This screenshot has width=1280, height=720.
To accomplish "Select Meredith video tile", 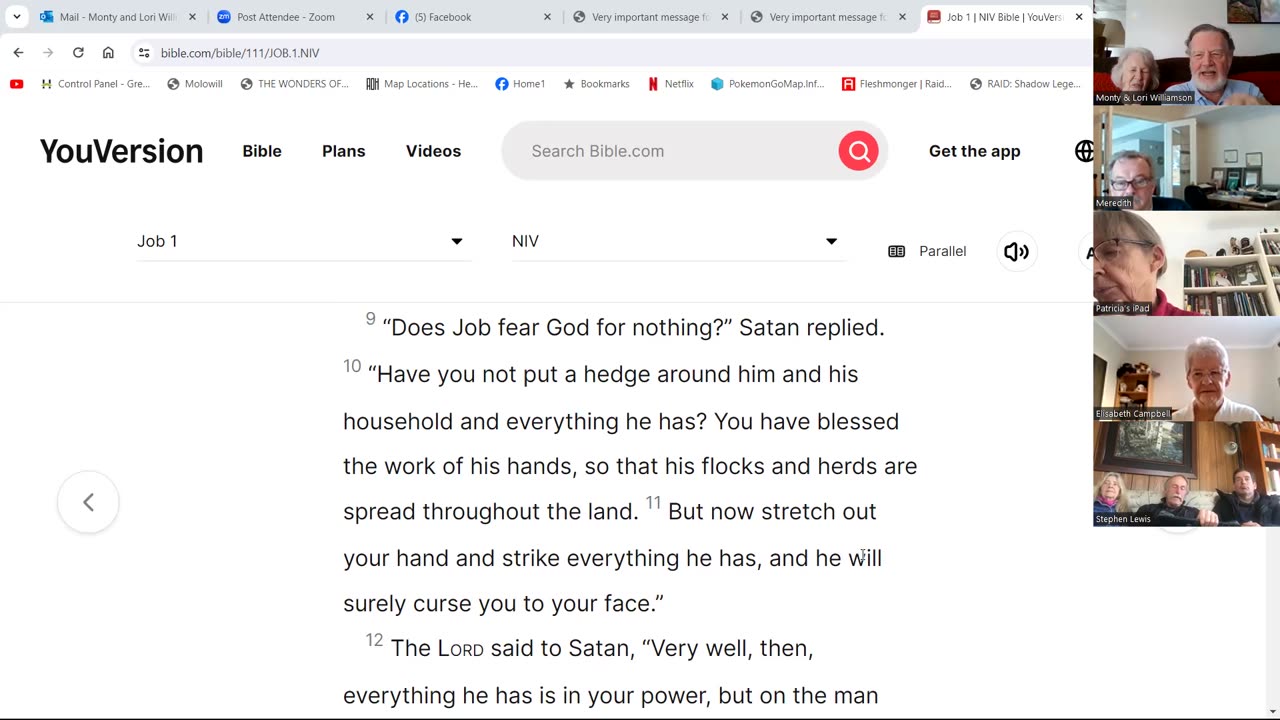I will 1186,158.
